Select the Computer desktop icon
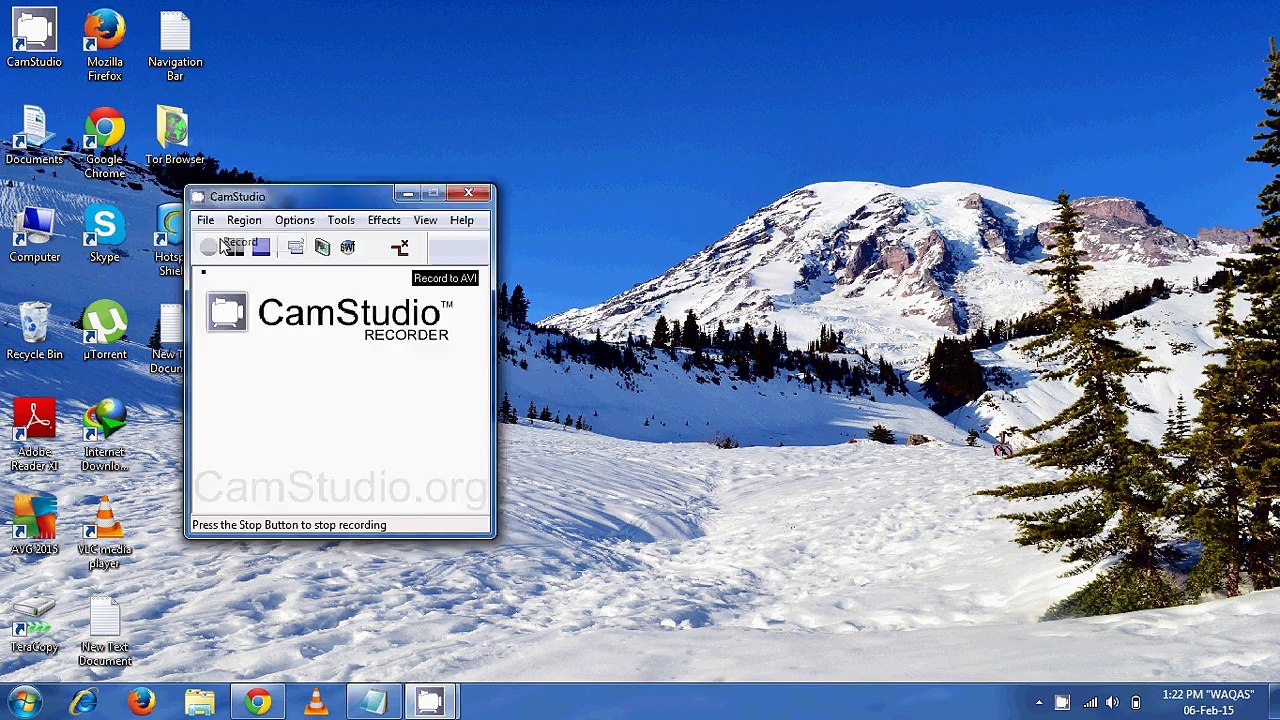The width and height of the screenshot is (1280, 720). (34, 235)
